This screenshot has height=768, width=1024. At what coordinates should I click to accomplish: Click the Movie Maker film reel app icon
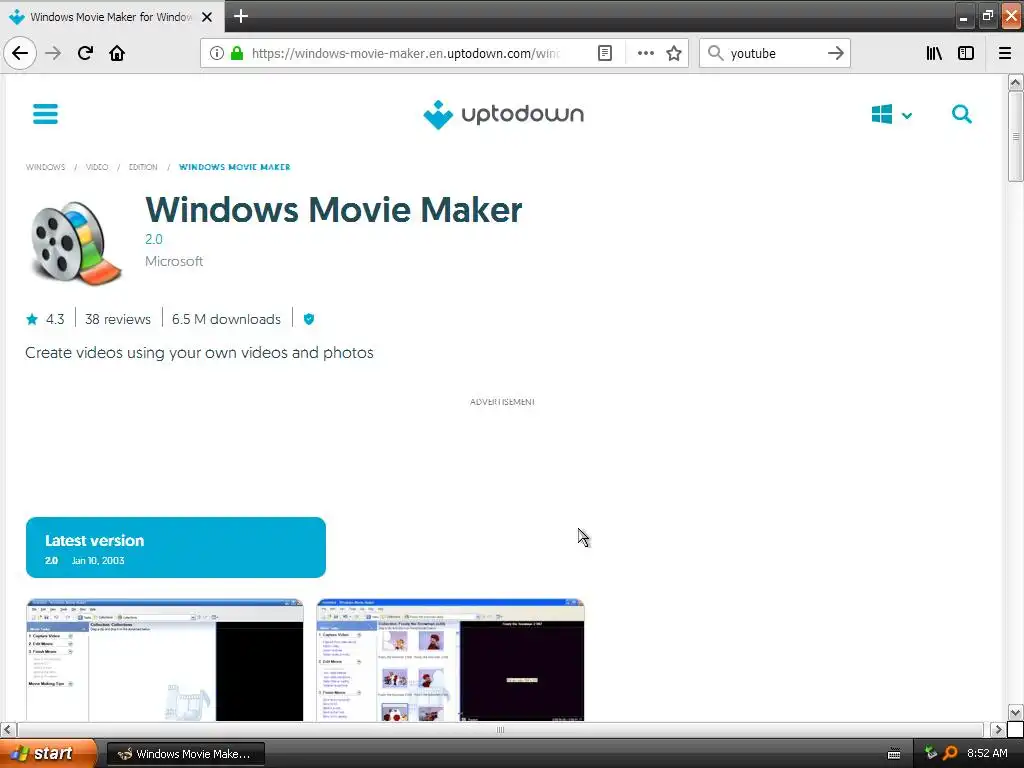point(75,243)
